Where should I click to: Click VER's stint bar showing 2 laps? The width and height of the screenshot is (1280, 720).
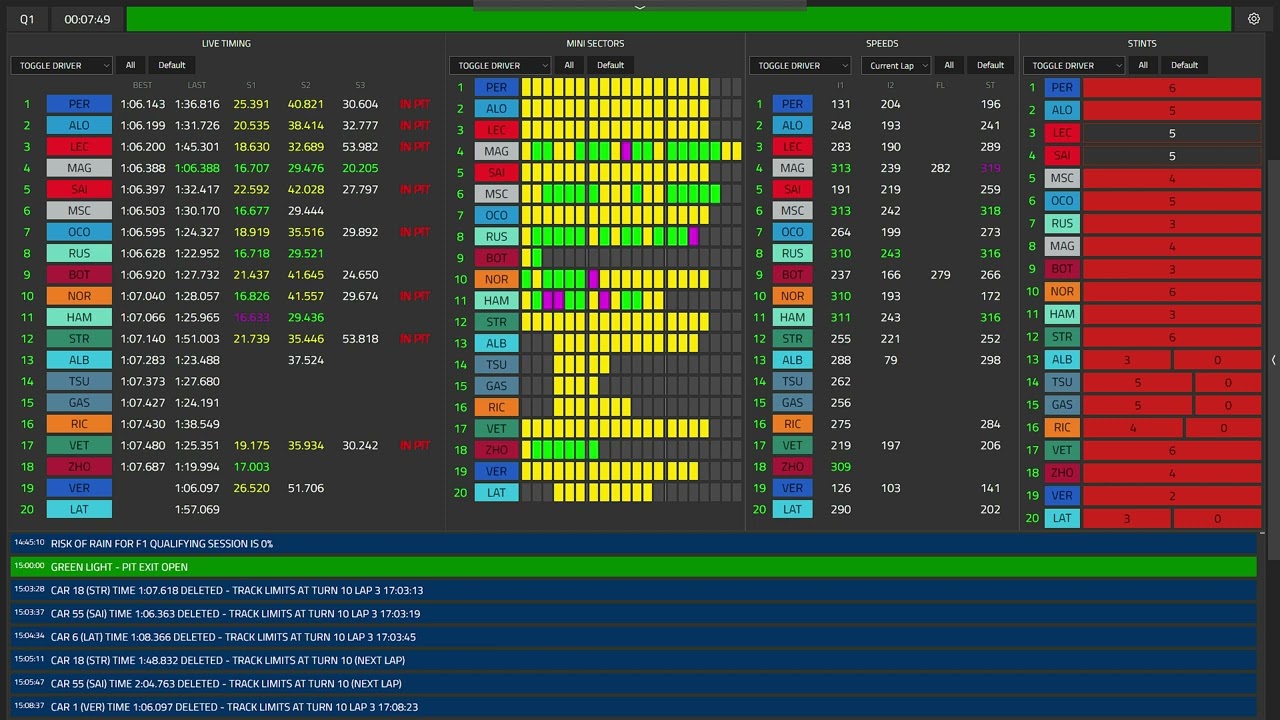point(1172,496)
